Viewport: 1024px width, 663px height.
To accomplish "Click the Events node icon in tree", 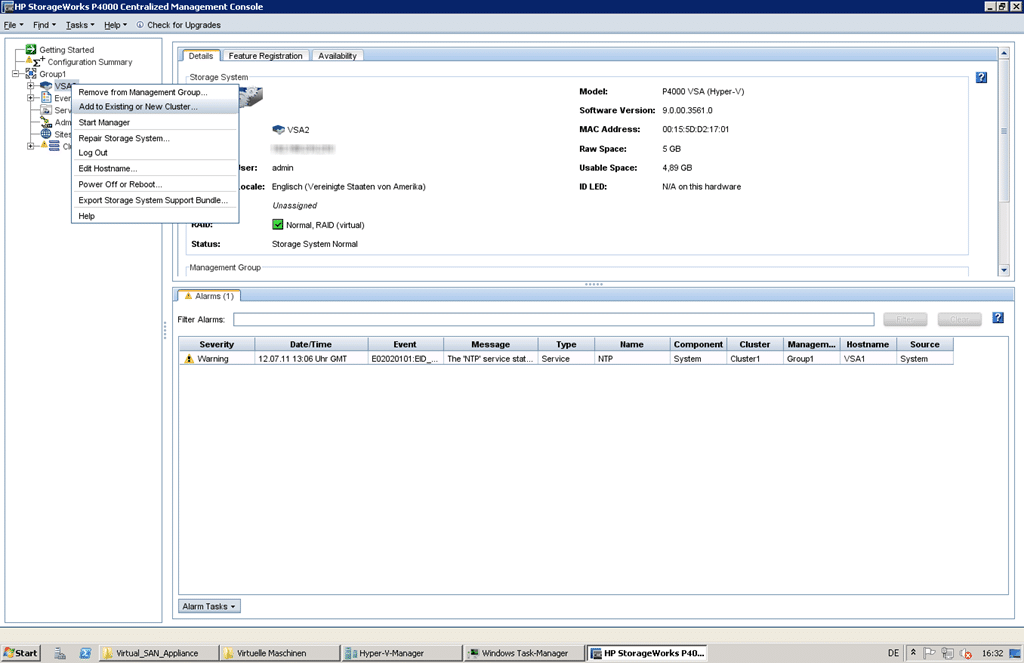I will pos(46,98).
